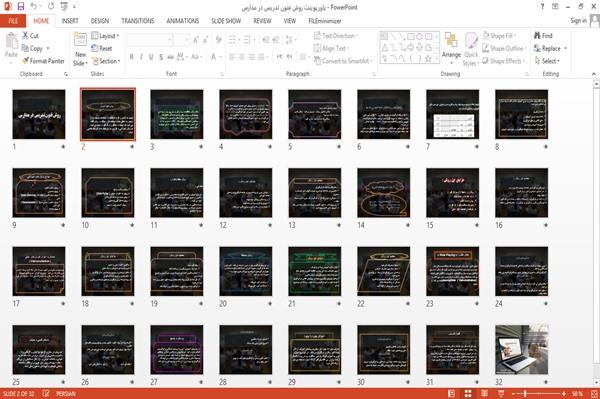This screenshot has height=399, width=600.
Task: Click the spell check icon in status bar
Action: point(46,394)
